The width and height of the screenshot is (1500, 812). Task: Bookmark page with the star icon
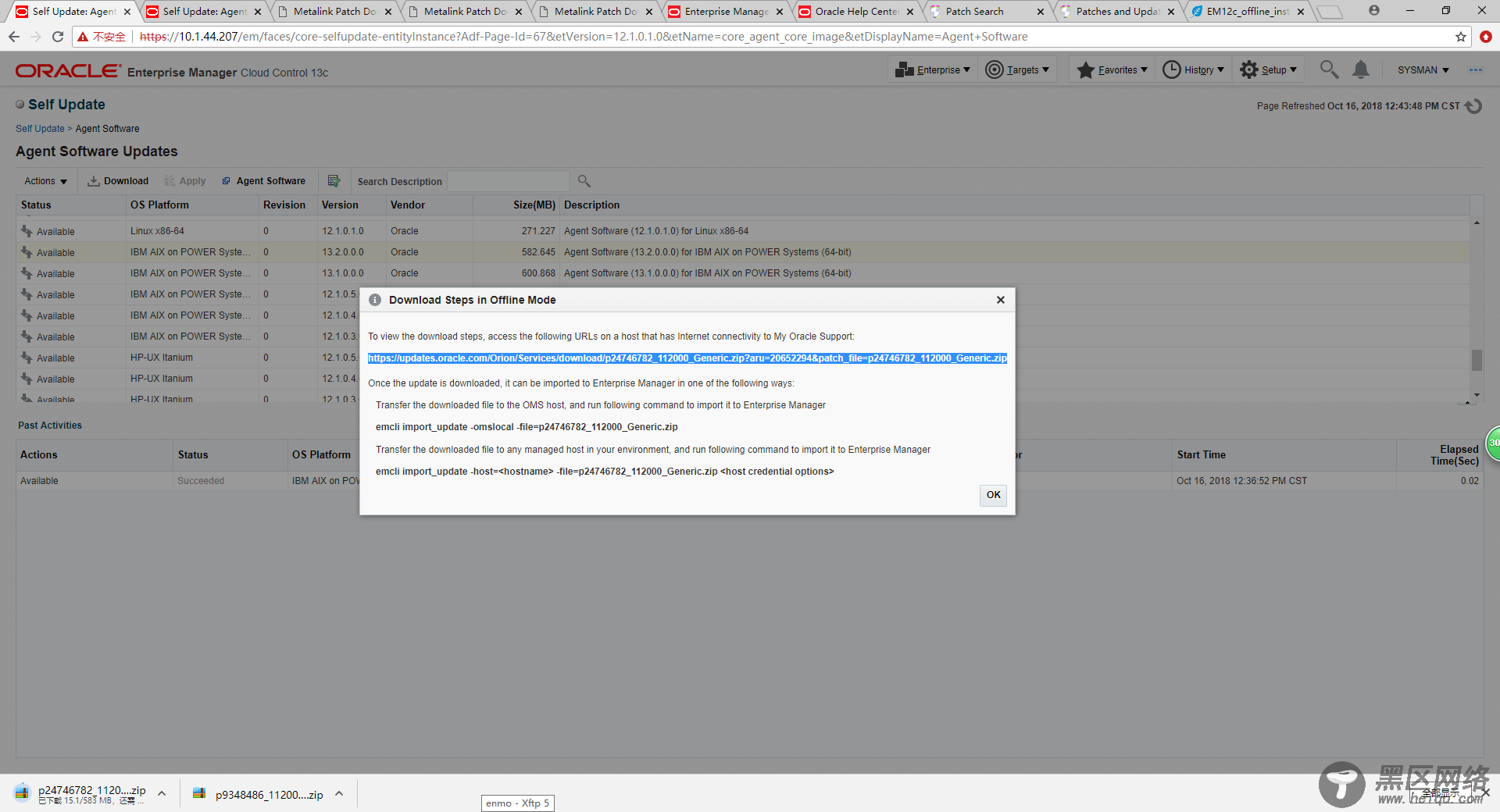click(1460, 37)
